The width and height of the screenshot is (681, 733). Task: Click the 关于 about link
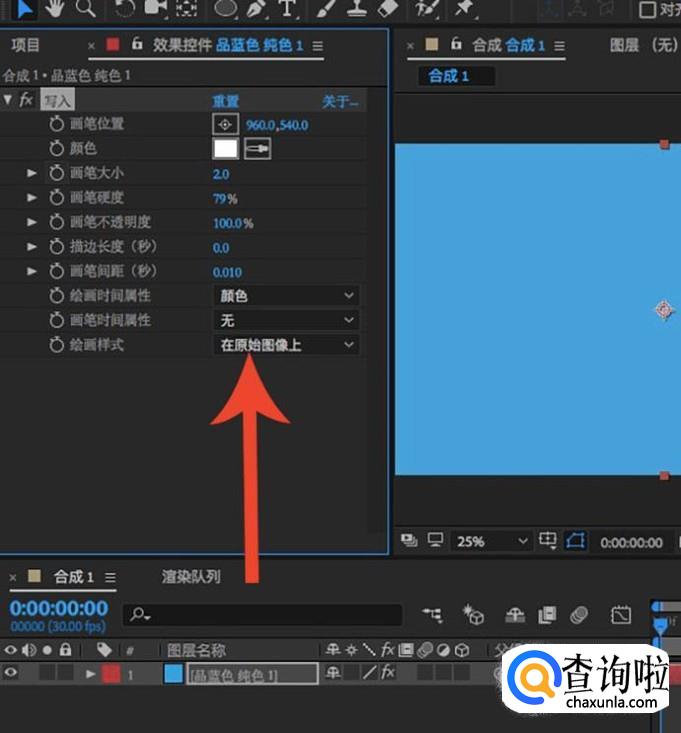click(x=339, y=101)
